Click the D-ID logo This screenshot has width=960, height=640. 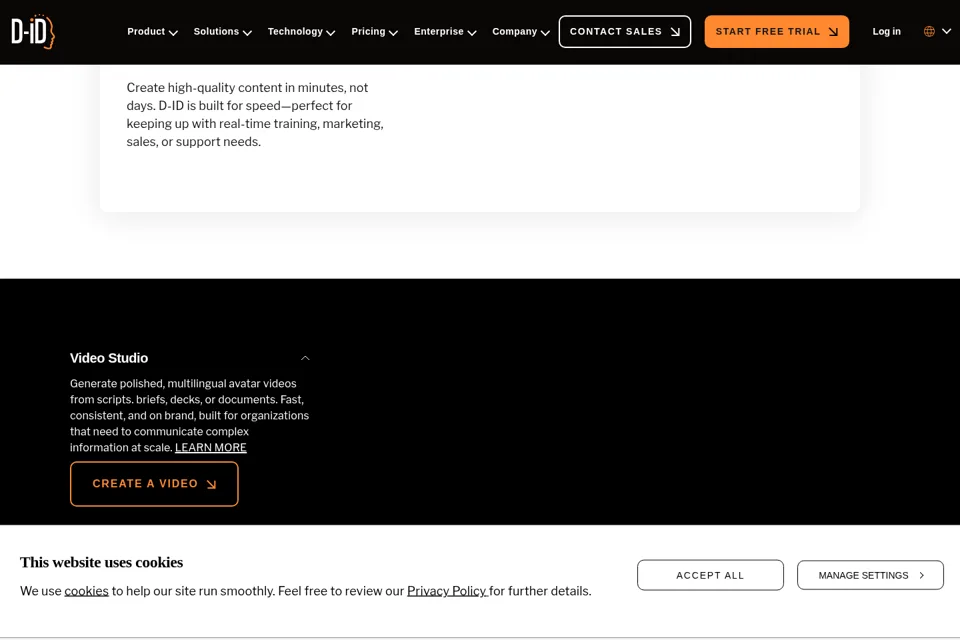[33, 31]
